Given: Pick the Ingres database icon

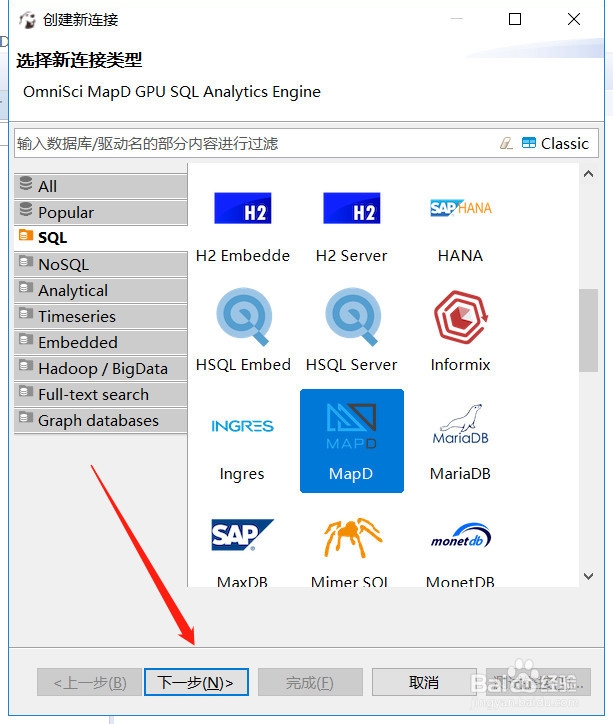Looking at the screenshot, I should [242, 426].
